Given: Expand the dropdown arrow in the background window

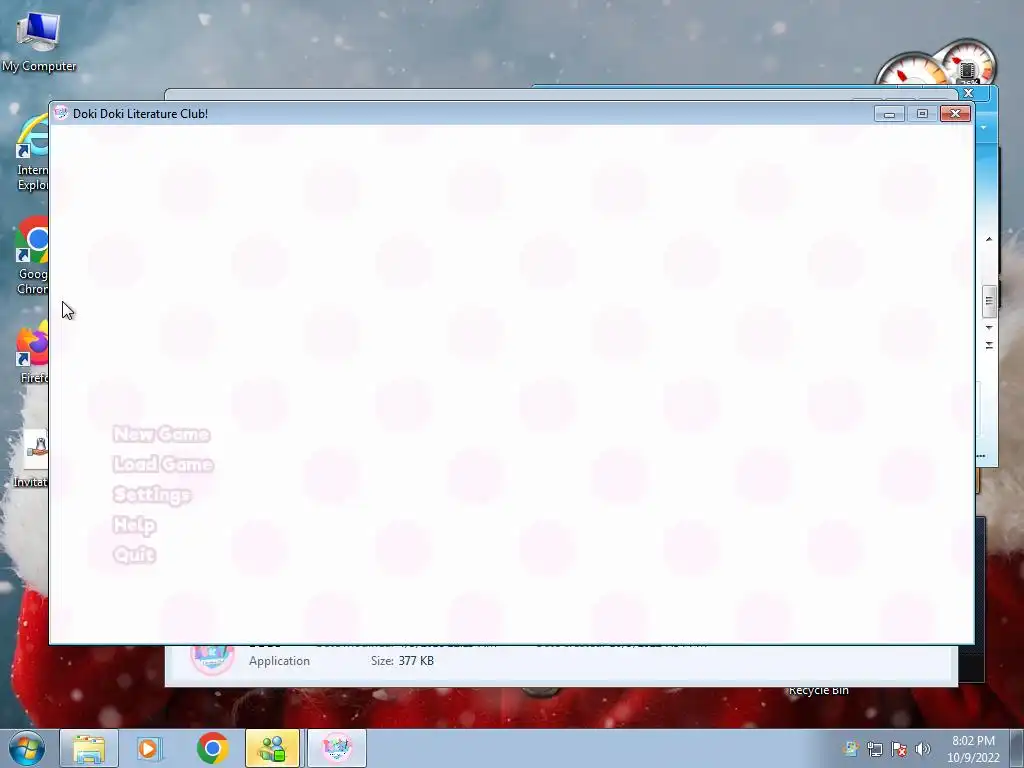Looking at the screenshot, I should 984,127.
